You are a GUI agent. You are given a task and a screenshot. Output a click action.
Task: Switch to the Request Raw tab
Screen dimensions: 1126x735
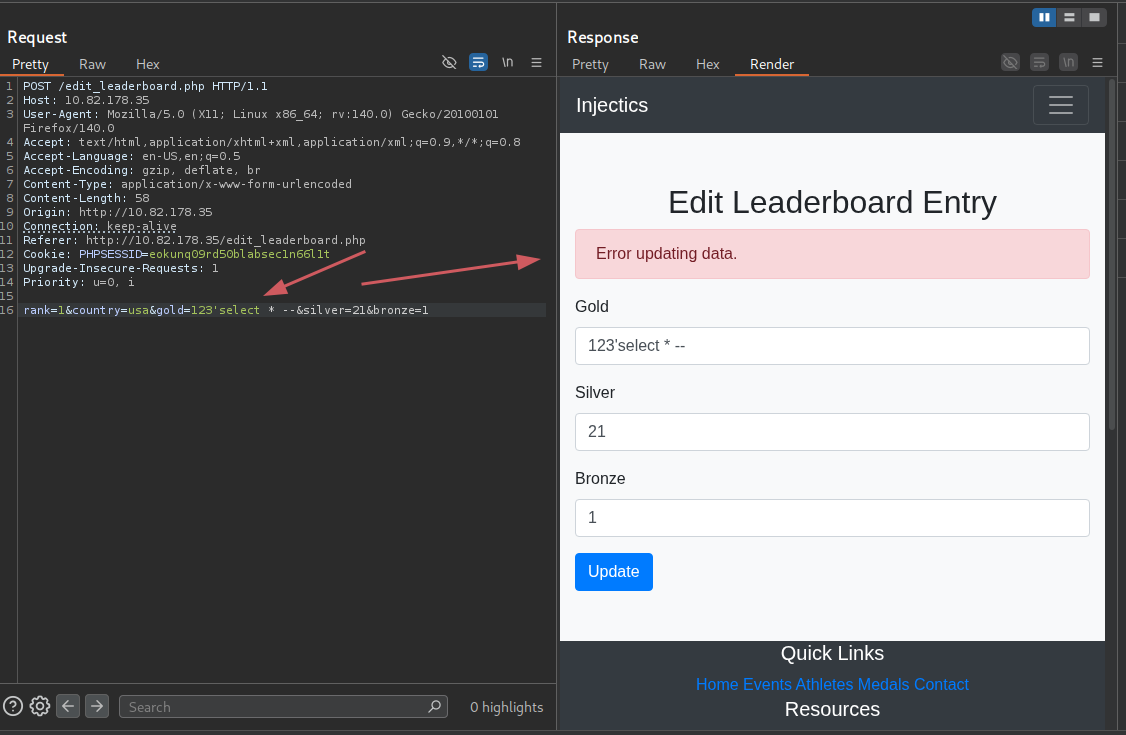pos(92,64)
